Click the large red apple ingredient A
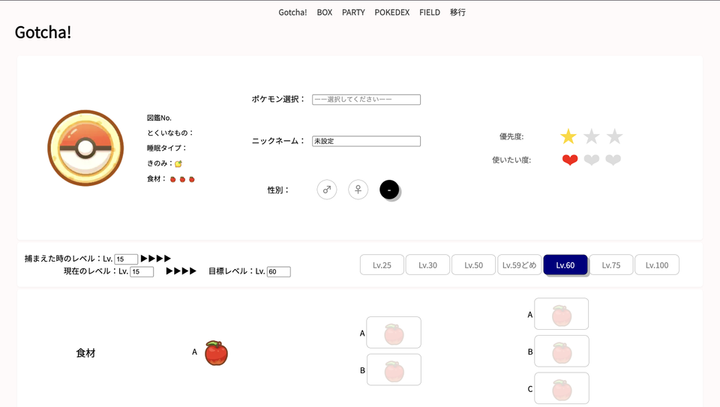This screenshot has height=407, width=720. click(x=216, y=353)
